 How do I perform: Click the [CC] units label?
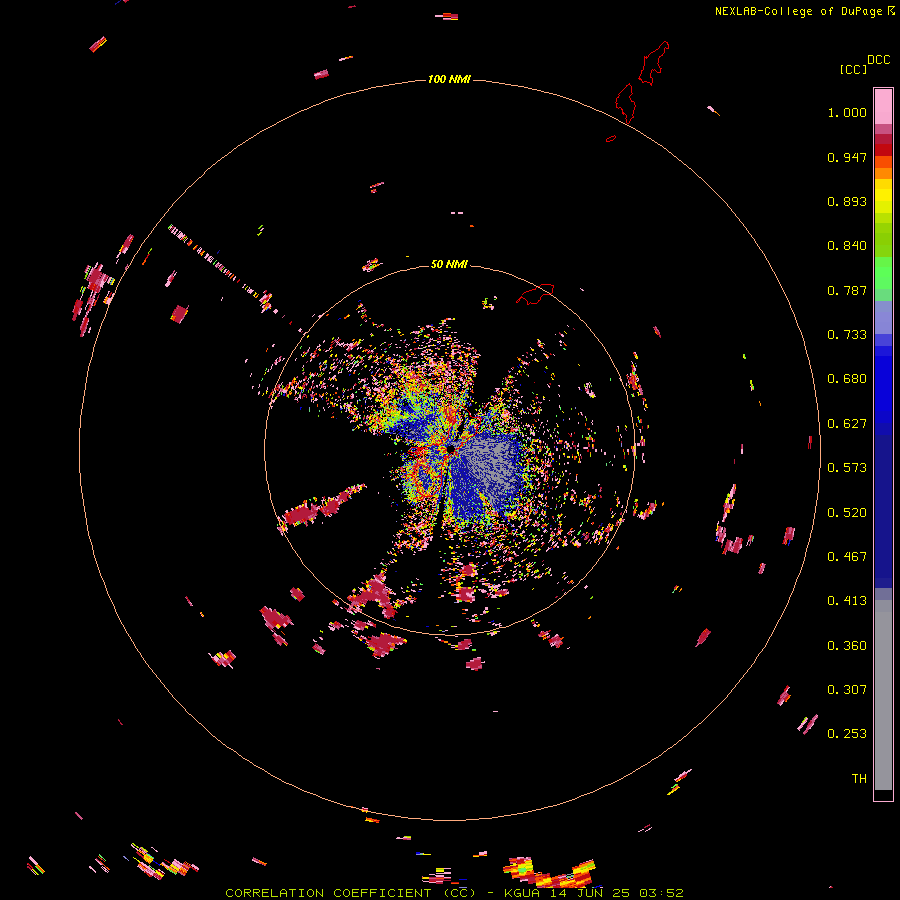pyautogui.click(x=853, y=69)
